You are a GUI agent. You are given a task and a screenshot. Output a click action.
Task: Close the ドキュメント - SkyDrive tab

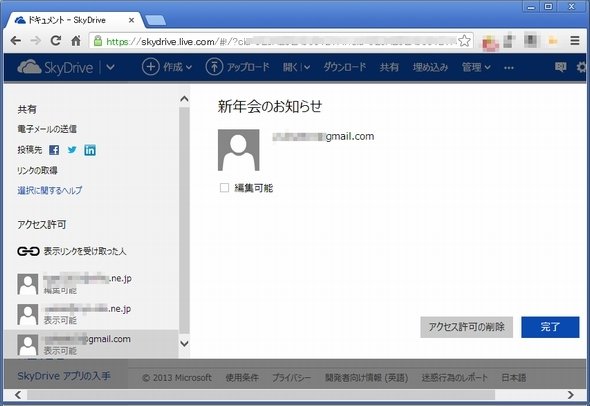(131, 20)
